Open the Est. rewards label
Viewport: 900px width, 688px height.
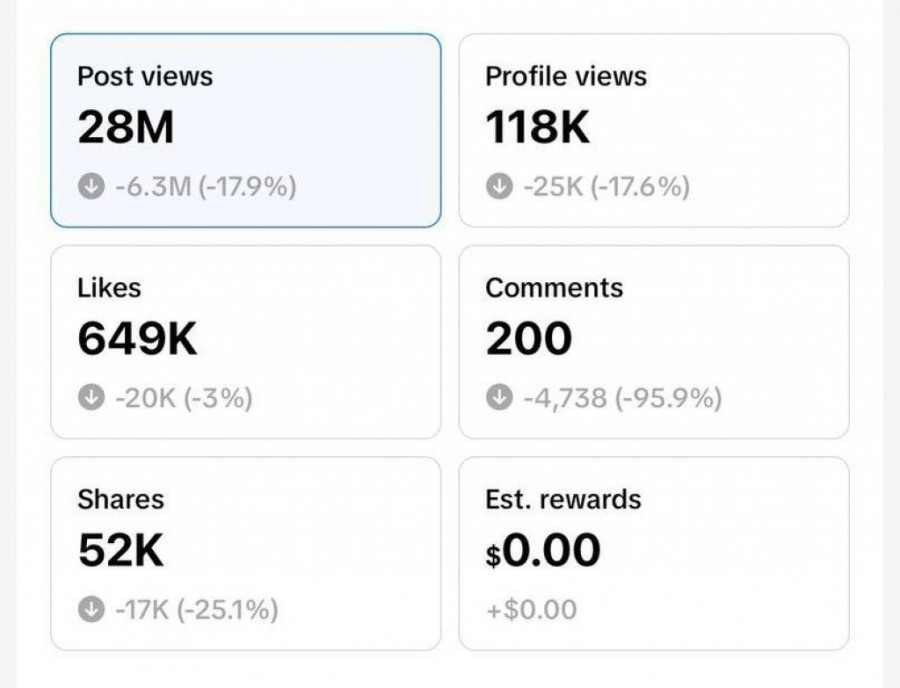point(563,499)
